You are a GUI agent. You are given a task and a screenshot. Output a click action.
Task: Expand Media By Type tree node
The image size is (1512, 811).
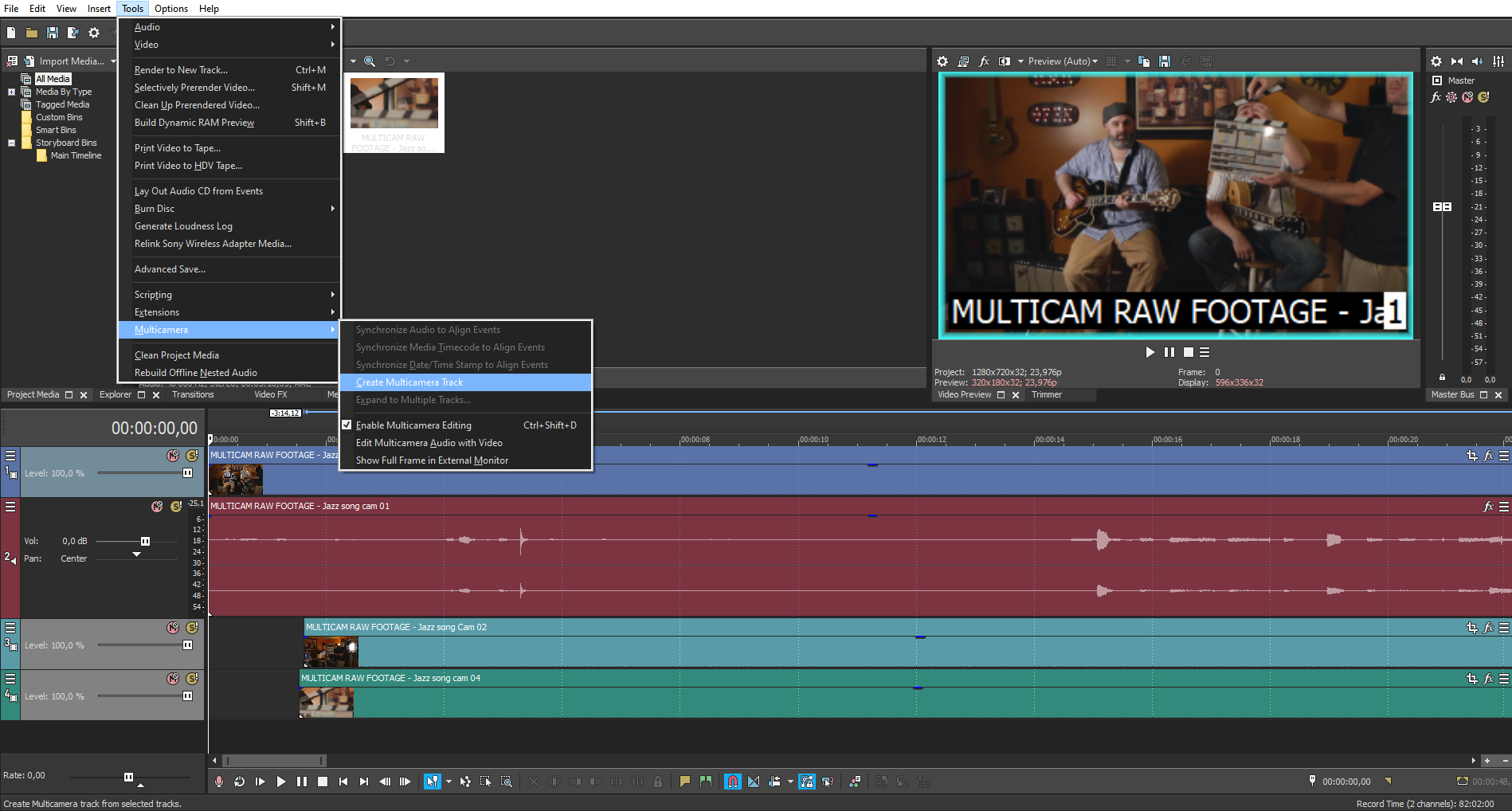(11, 92)
